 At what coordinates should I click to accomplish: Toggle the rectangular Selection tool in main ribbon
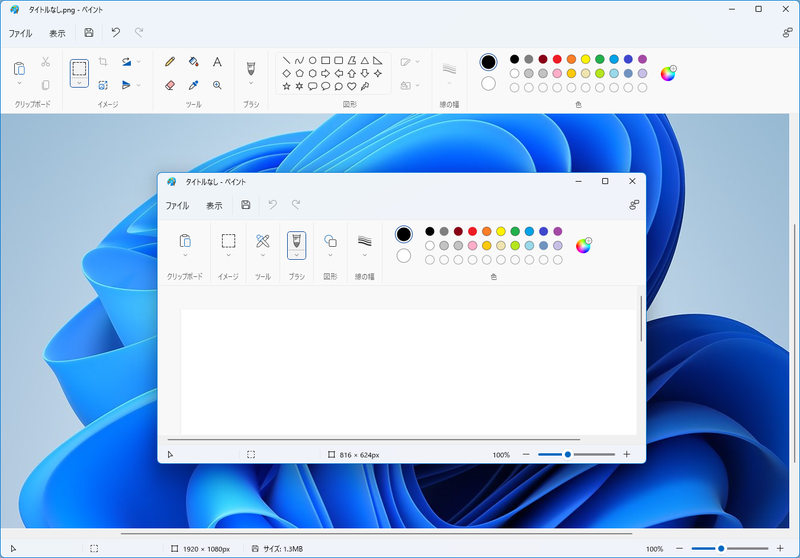79,68
